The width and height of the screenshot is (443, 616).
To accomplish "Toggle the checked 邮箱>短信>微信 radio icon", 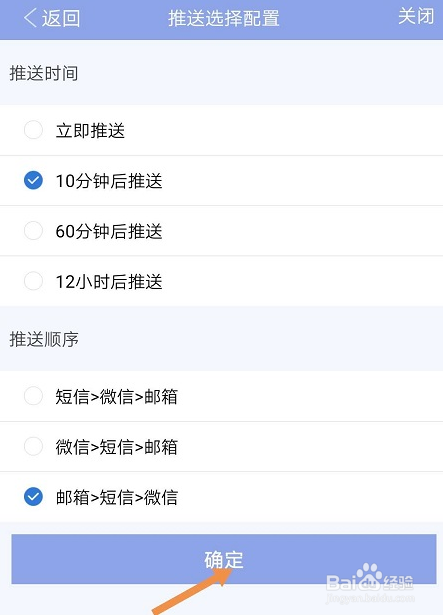I will coord(33,497).
